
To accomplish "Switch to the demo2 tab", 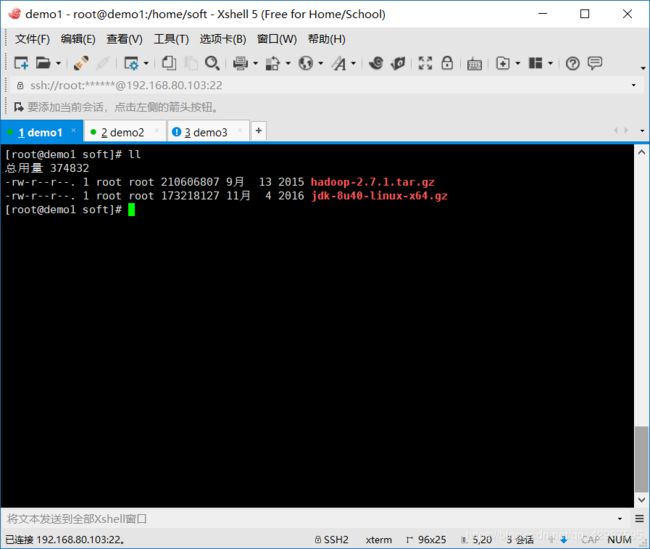I will (125, 132).
